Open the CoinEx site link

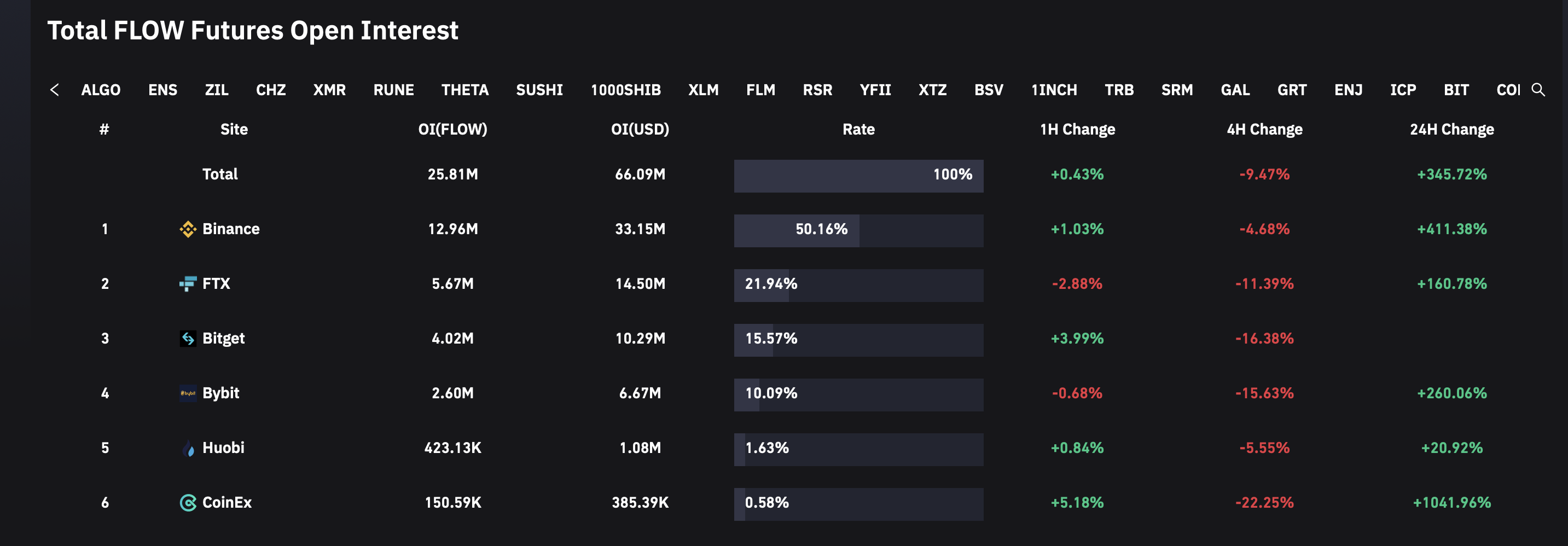tap(227, 503)
